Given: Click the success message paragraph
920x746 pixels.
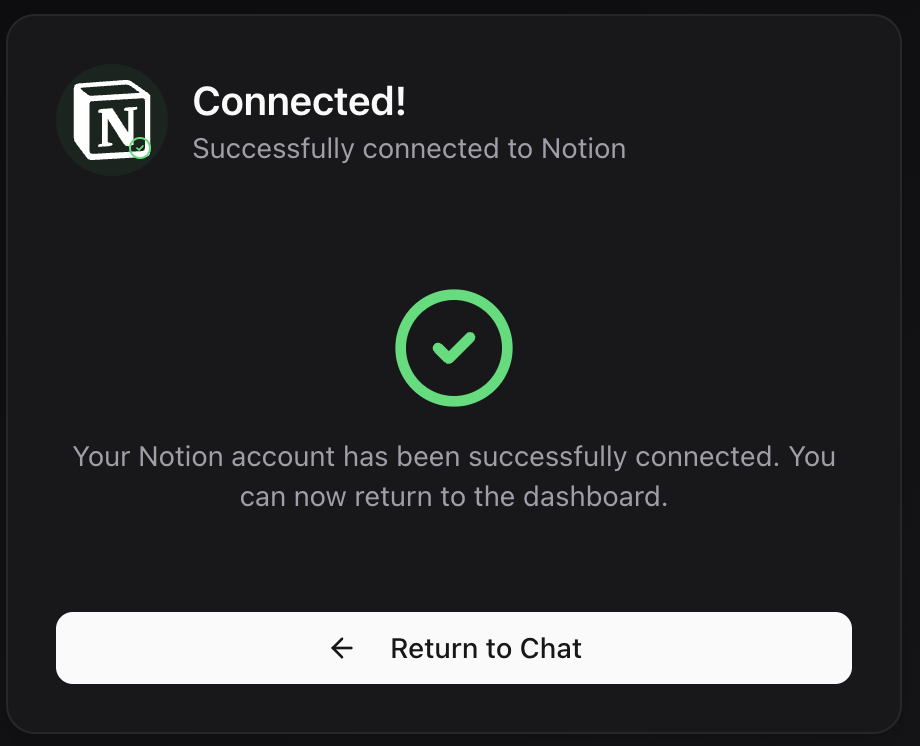Looking at the screenshot, I should pos(454,476).
